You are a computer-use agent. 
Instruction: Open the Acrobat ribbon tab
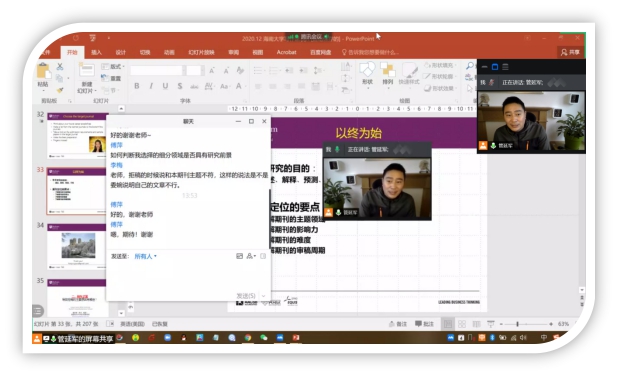tap(287, 52)
